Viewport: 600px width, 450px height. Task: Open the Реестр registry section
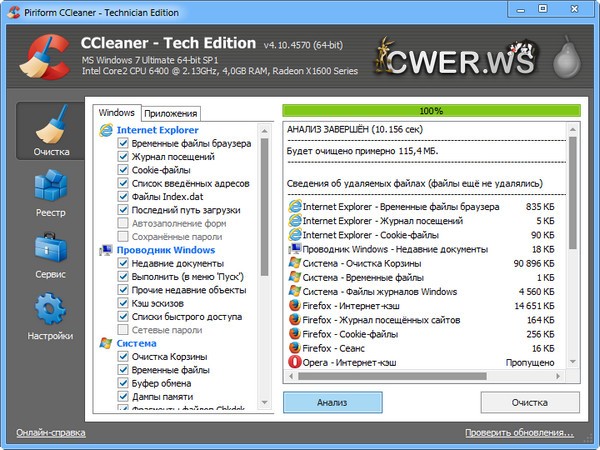pyautogui.click(x=51, y=193)
